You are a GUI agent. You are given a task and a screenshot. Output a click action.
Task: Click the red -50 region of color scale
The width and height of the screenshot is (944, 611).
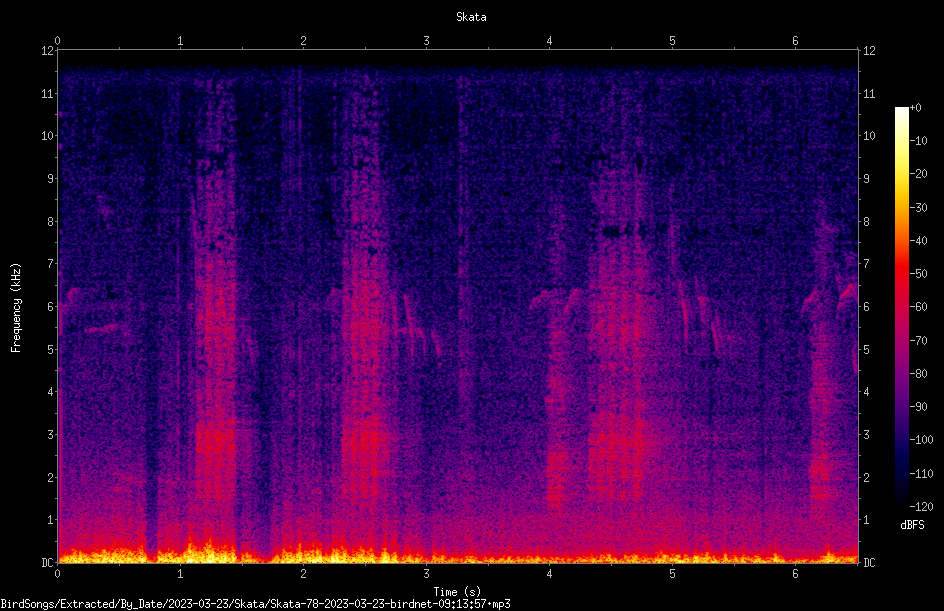(901, 274)
